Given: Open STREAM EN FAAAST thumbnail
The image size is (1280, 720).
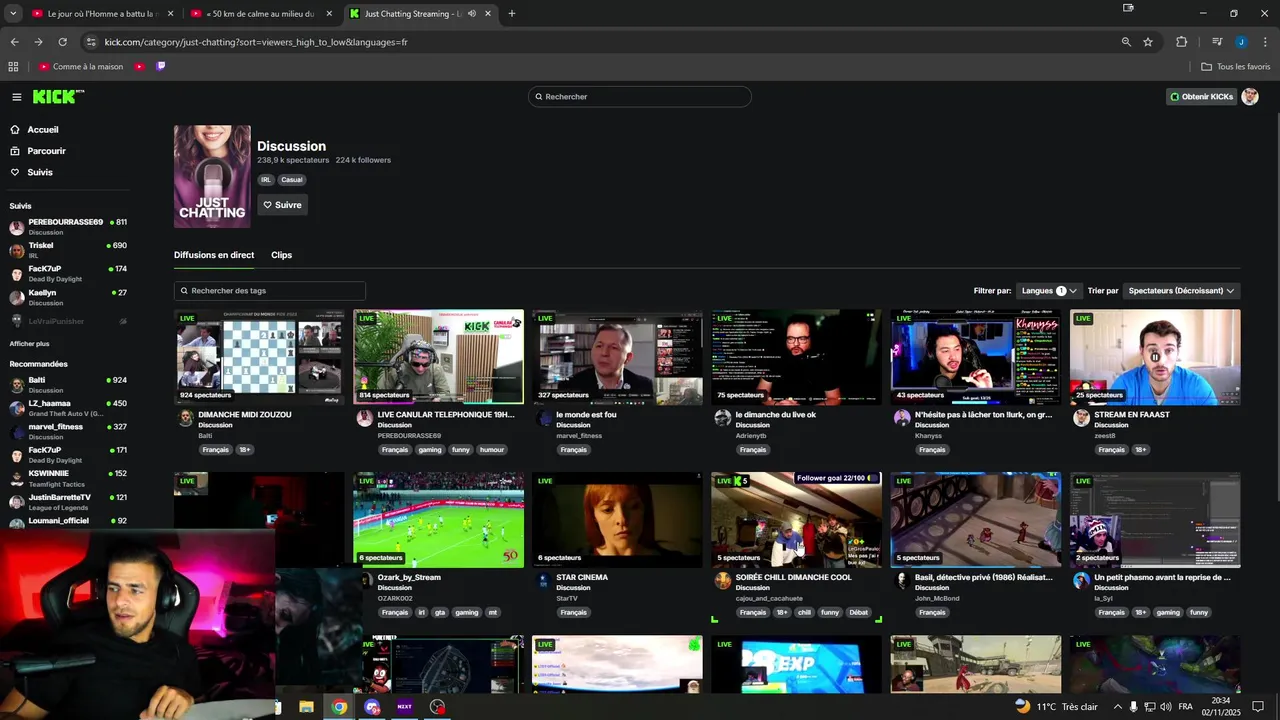Looking at the screenshot, I should pos(1155,357).
